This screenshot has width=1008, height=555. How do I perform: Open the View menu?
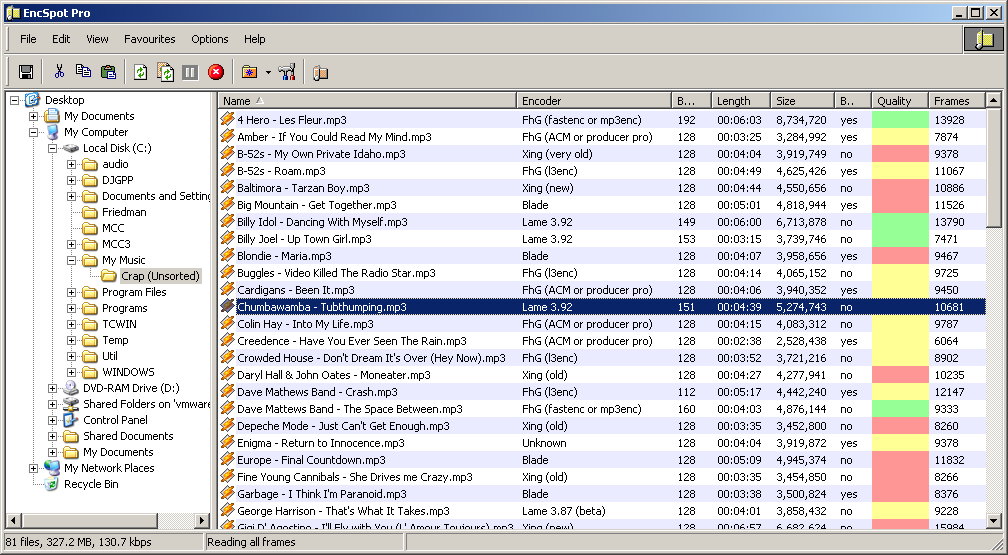[97, 39]
